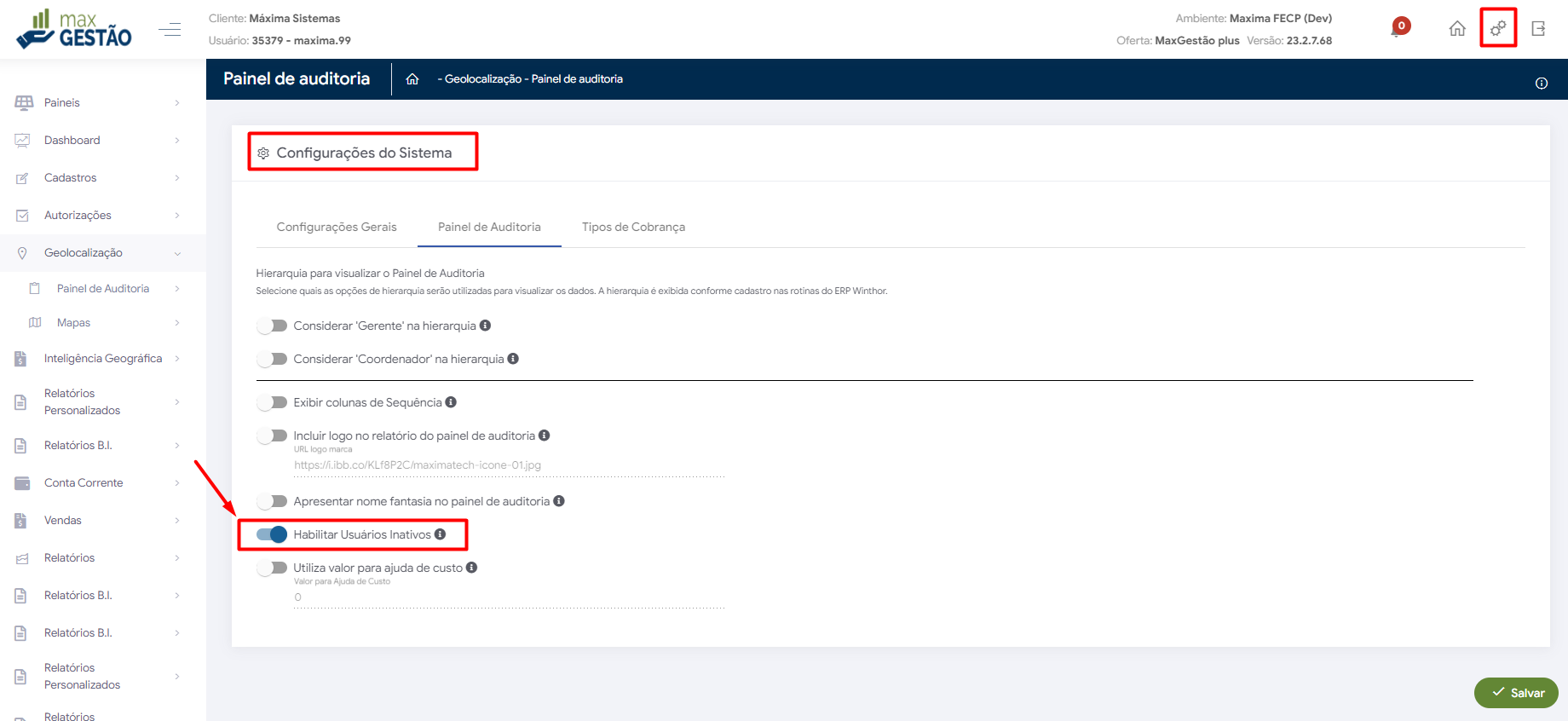Click the Cadastros edit icon
Viewport: 1568px width, 721px height.
22,178
